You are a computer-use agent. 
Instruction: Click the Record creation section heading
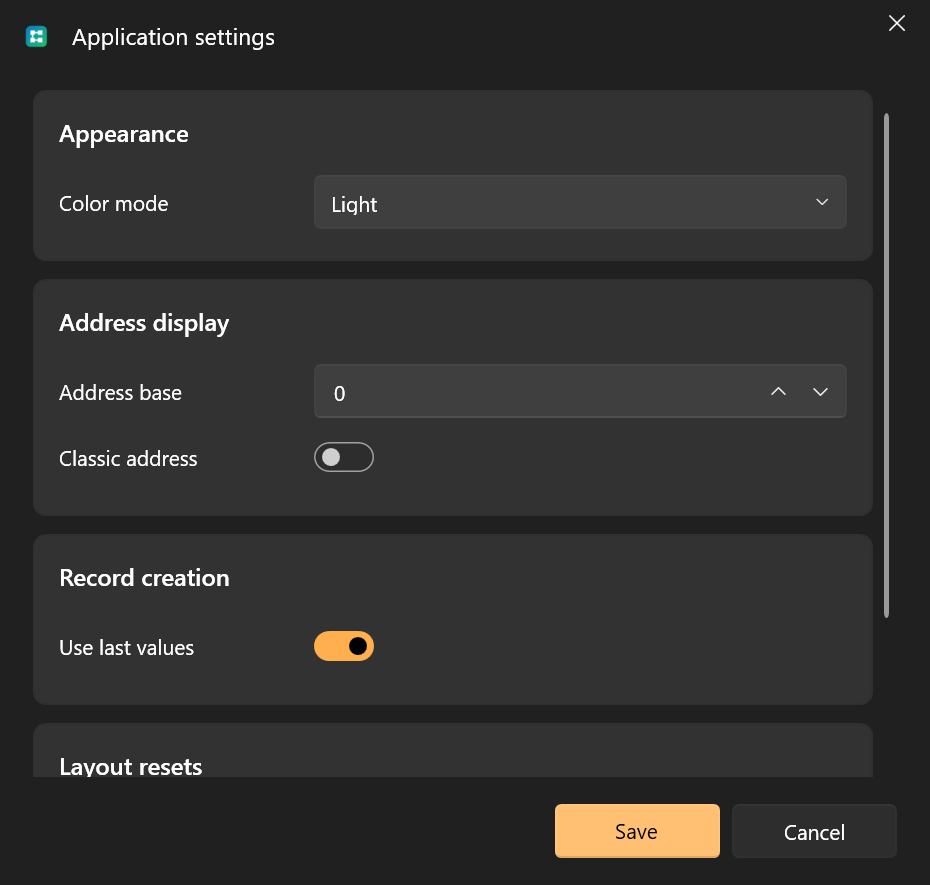click(x=144, y=578)
